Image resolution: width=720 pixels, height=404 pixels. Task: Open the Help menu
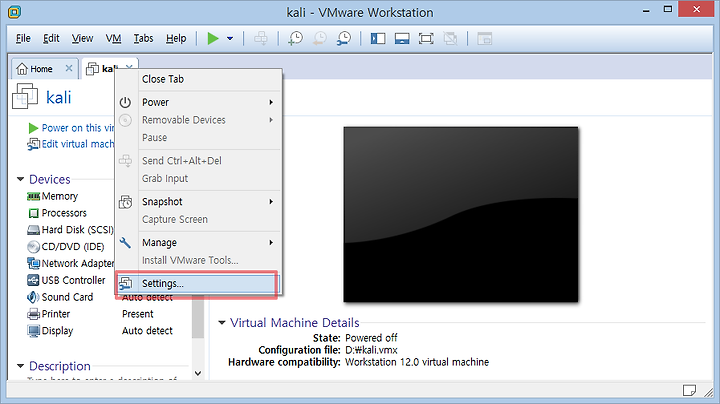click(176, 39)
